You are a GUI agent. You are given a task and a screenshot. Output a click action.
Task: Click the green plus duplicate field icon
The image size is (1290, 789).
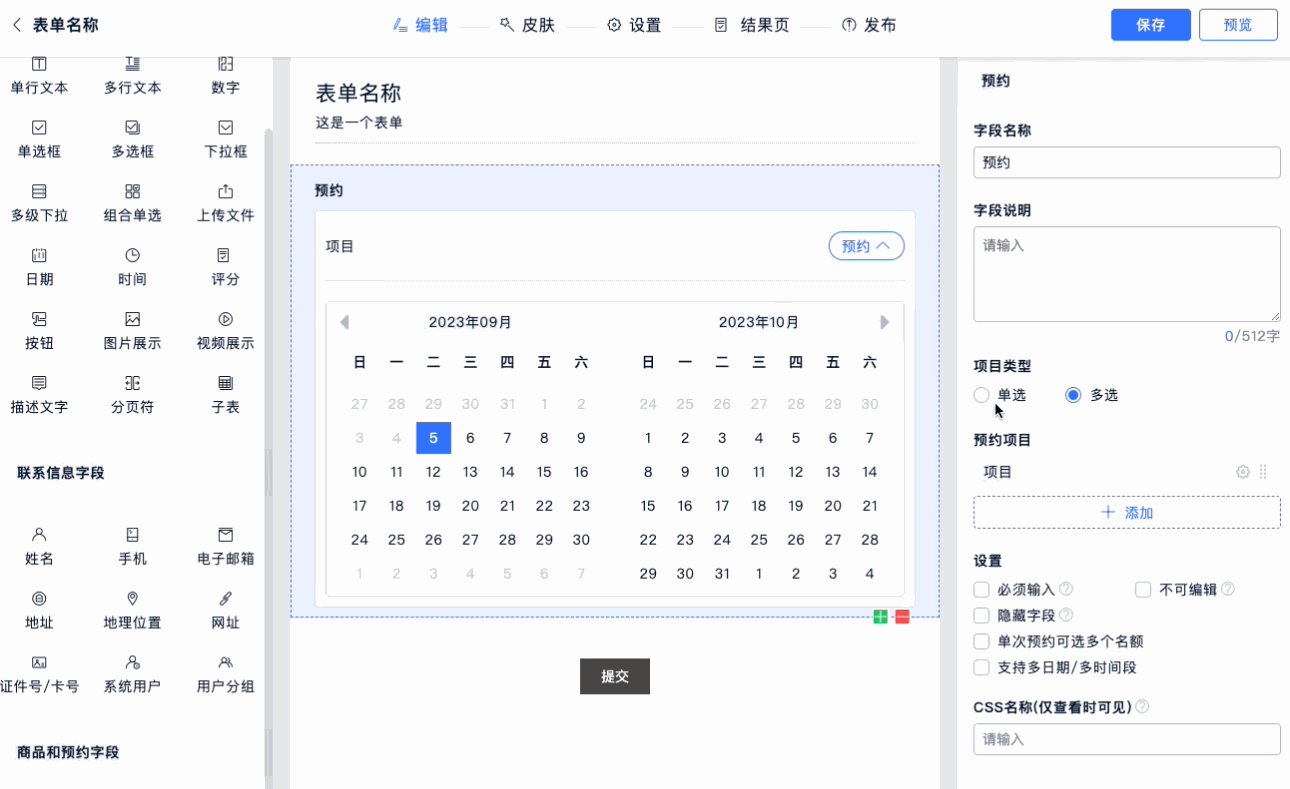tap(880, 617)
